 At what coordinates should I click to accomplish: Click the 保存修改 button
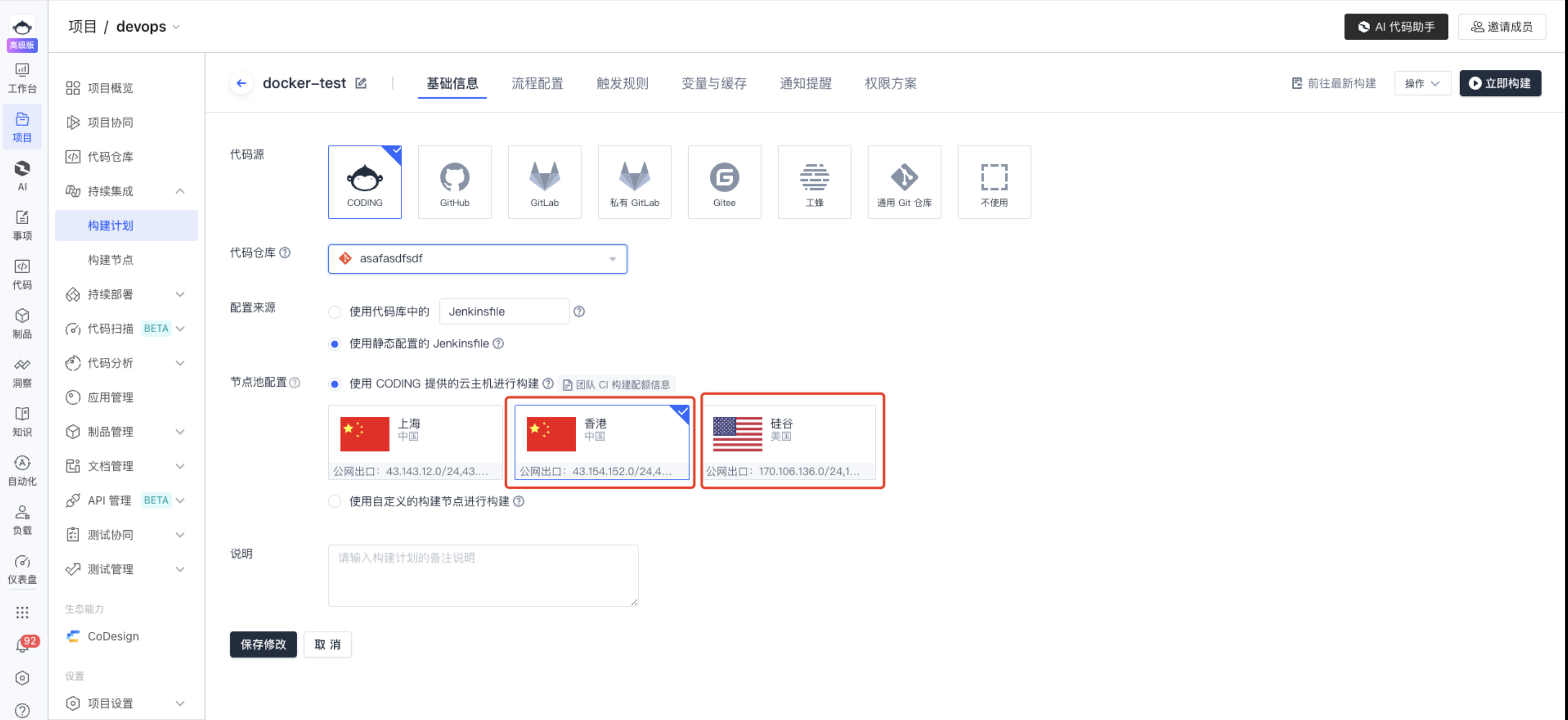(x=263, y=644)
